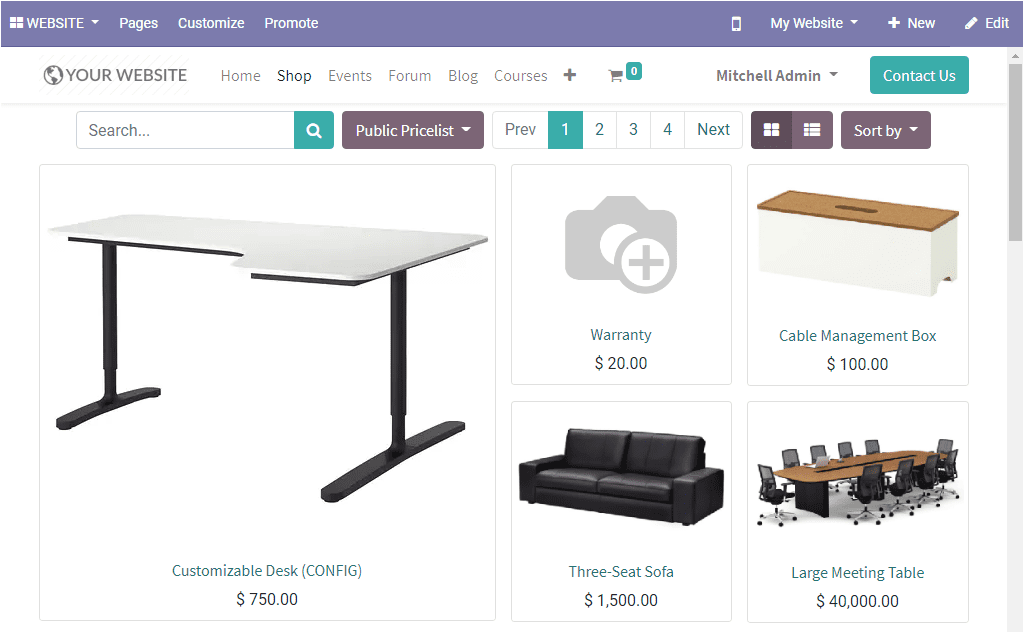1024x633 pixels.
Task: Click the Warranty placeholder camera image
Action: pos(621,244)
